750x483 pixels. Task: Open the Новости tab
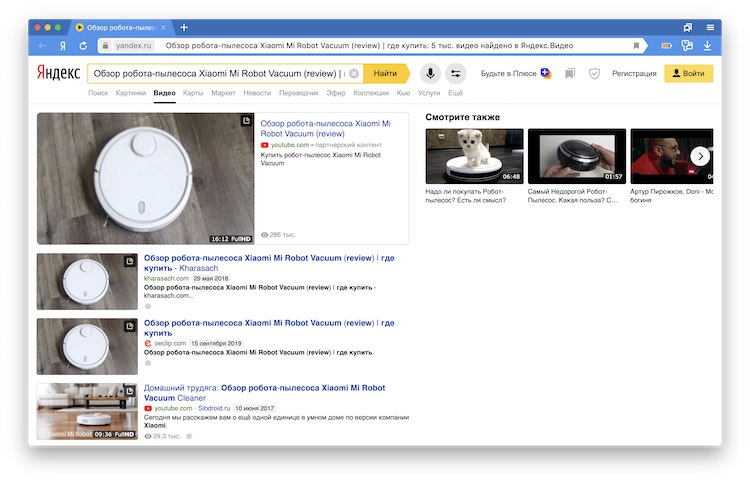tap(257, 93)
